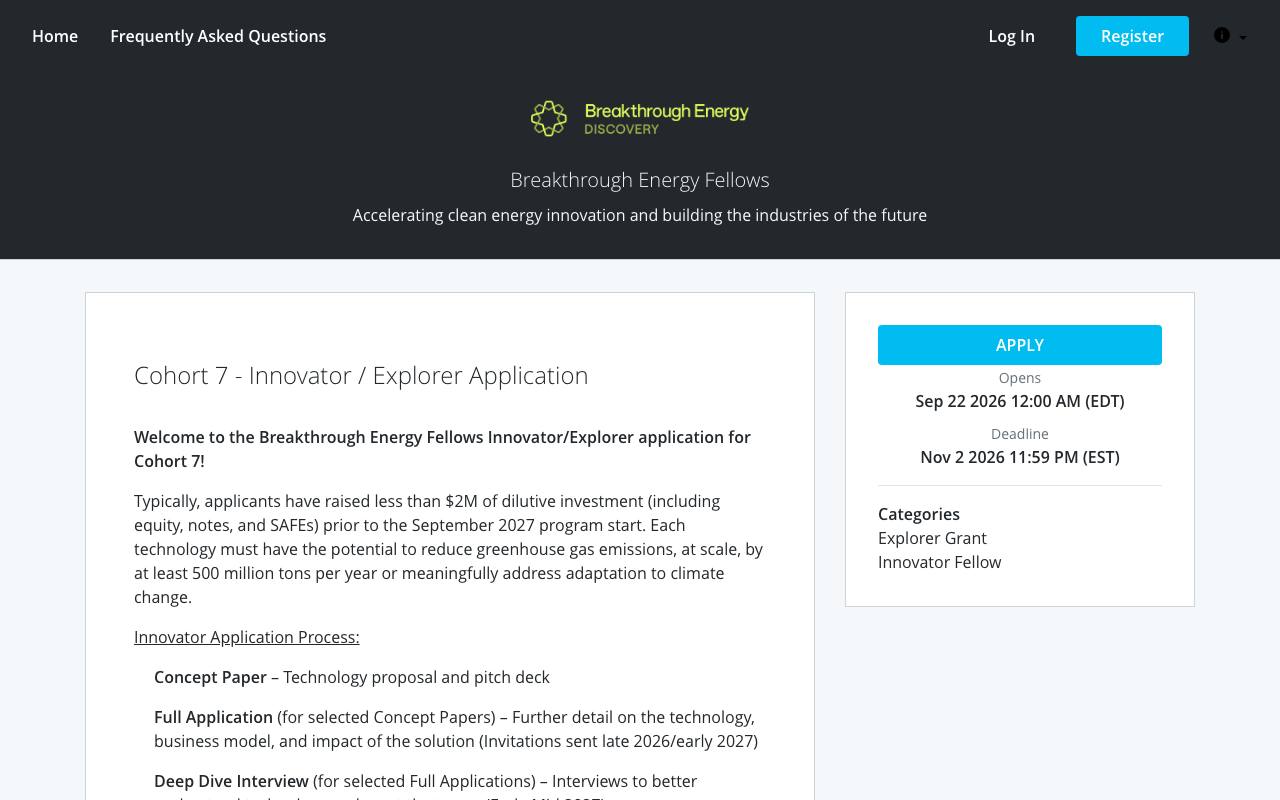Click the 'Typically, applicants have raised' paragraph

449,549
